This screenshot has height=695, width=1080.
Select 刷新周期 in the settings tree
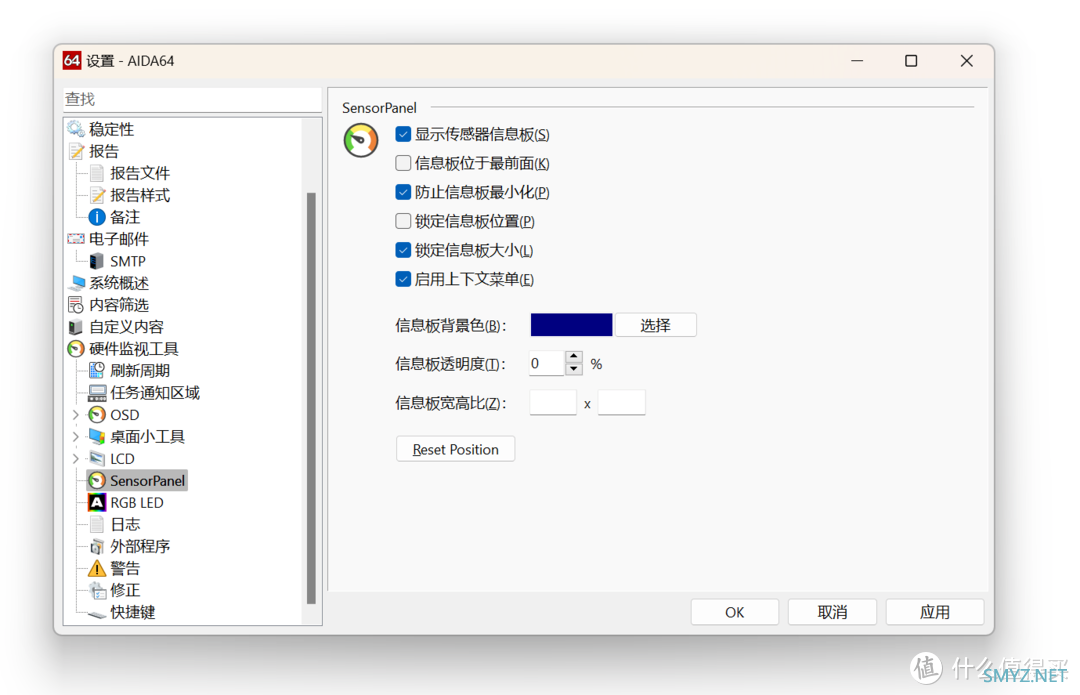(x=140, y=371)
